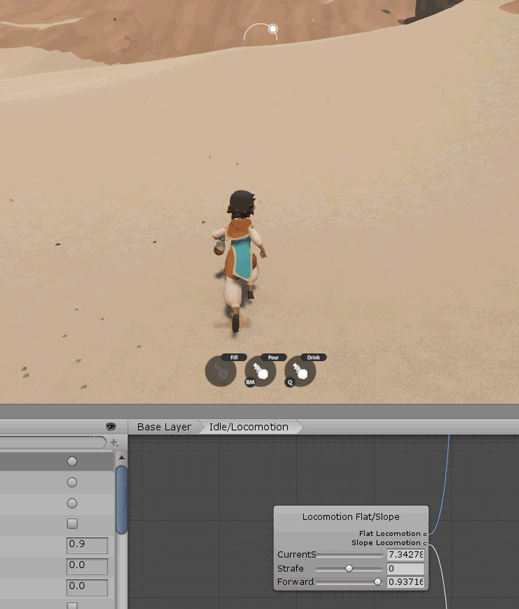Viewport: 519px width, 609px height.
Task: Open the parameter add dropdown arrow beside plus
Action: click(118, 444)
